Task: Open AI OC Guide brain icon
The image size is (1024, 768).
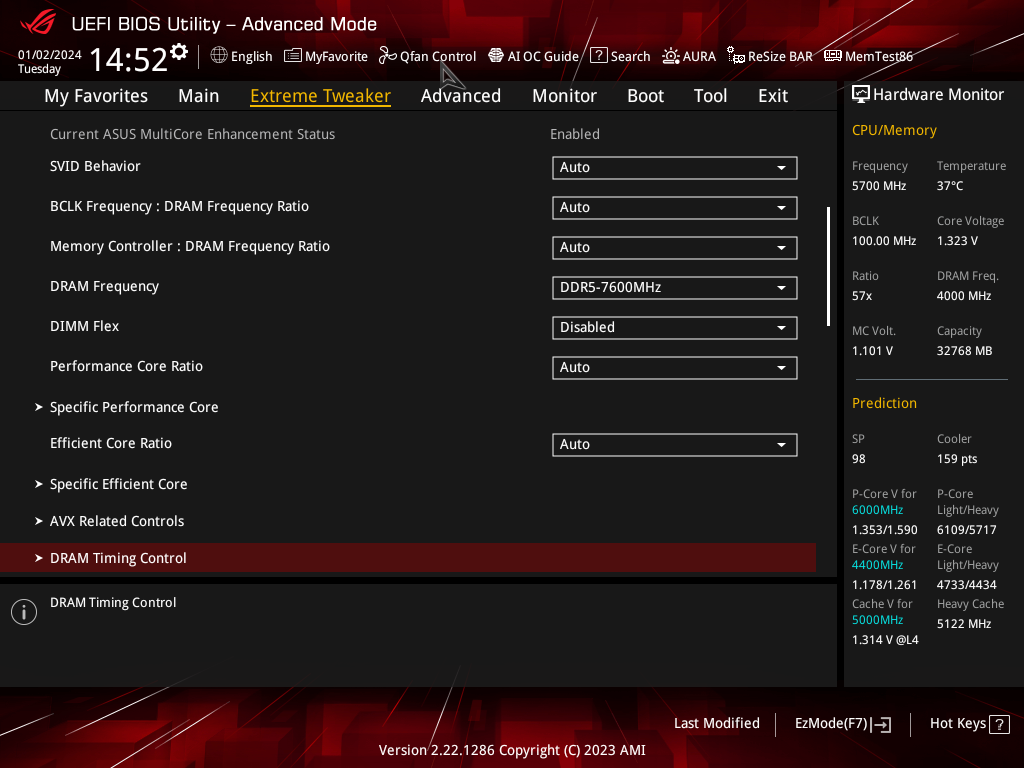Action: tap(496, 56)
